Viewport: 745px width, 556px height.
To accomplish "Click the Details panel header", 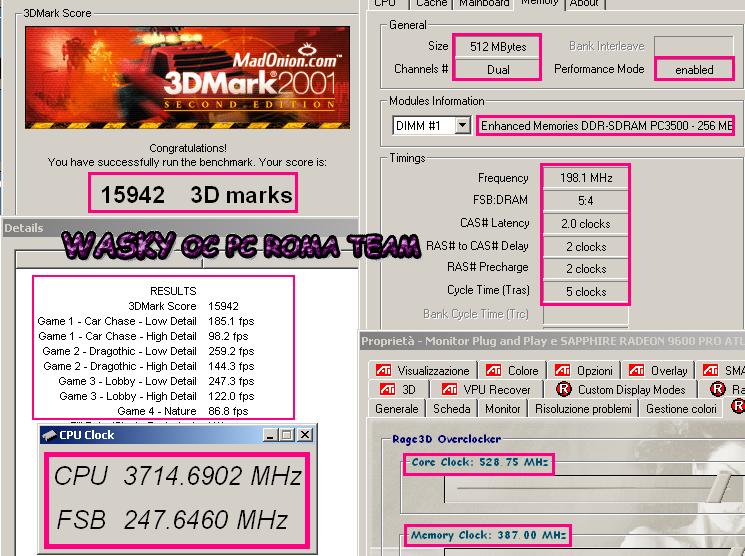I will pyautogui.click(x=180, y=228).
